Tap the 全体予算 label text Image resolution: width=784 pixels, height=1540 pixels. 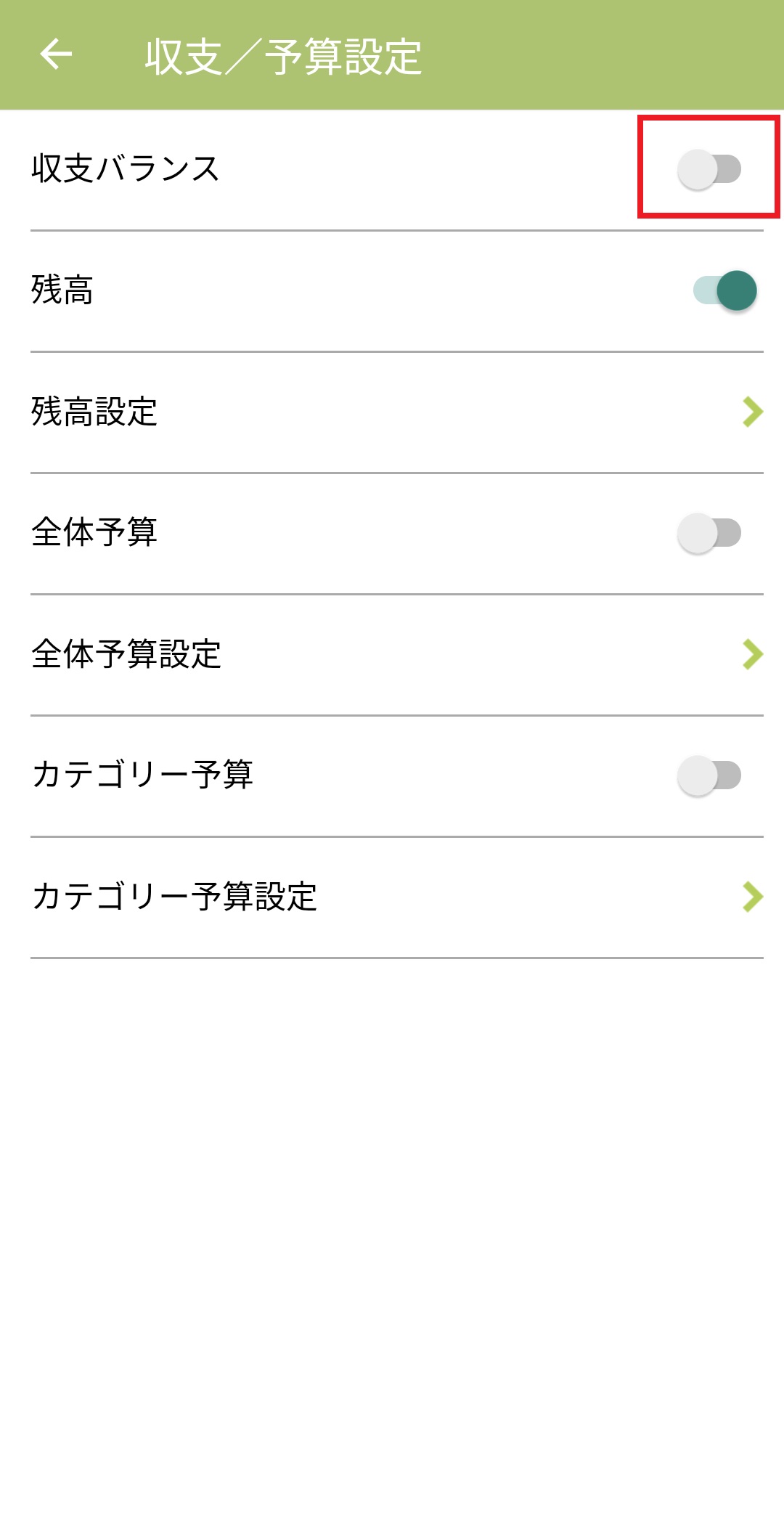pos(94,533)
